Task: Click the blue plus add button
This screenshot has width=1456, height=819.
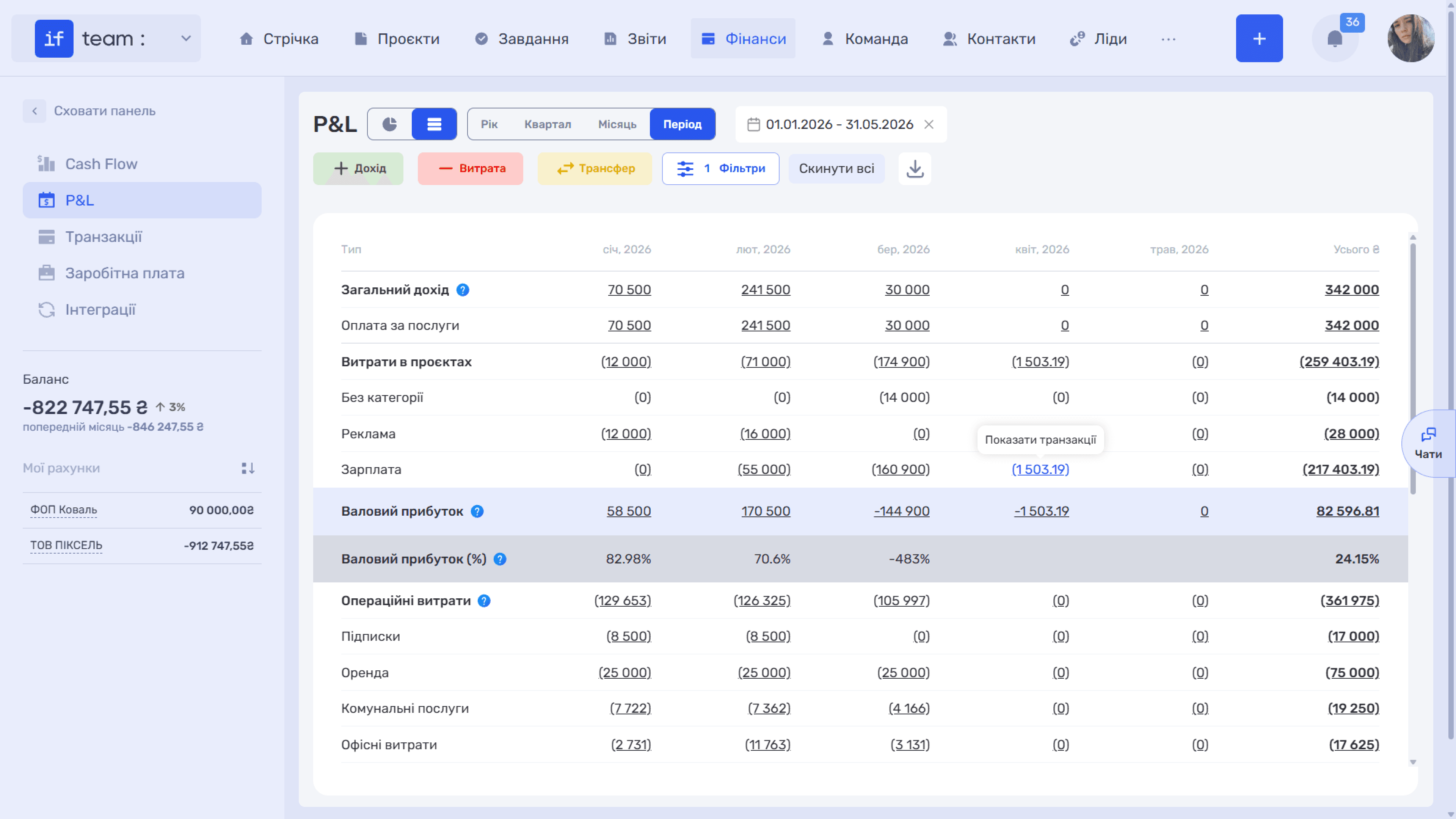Action: (1259, 38)
